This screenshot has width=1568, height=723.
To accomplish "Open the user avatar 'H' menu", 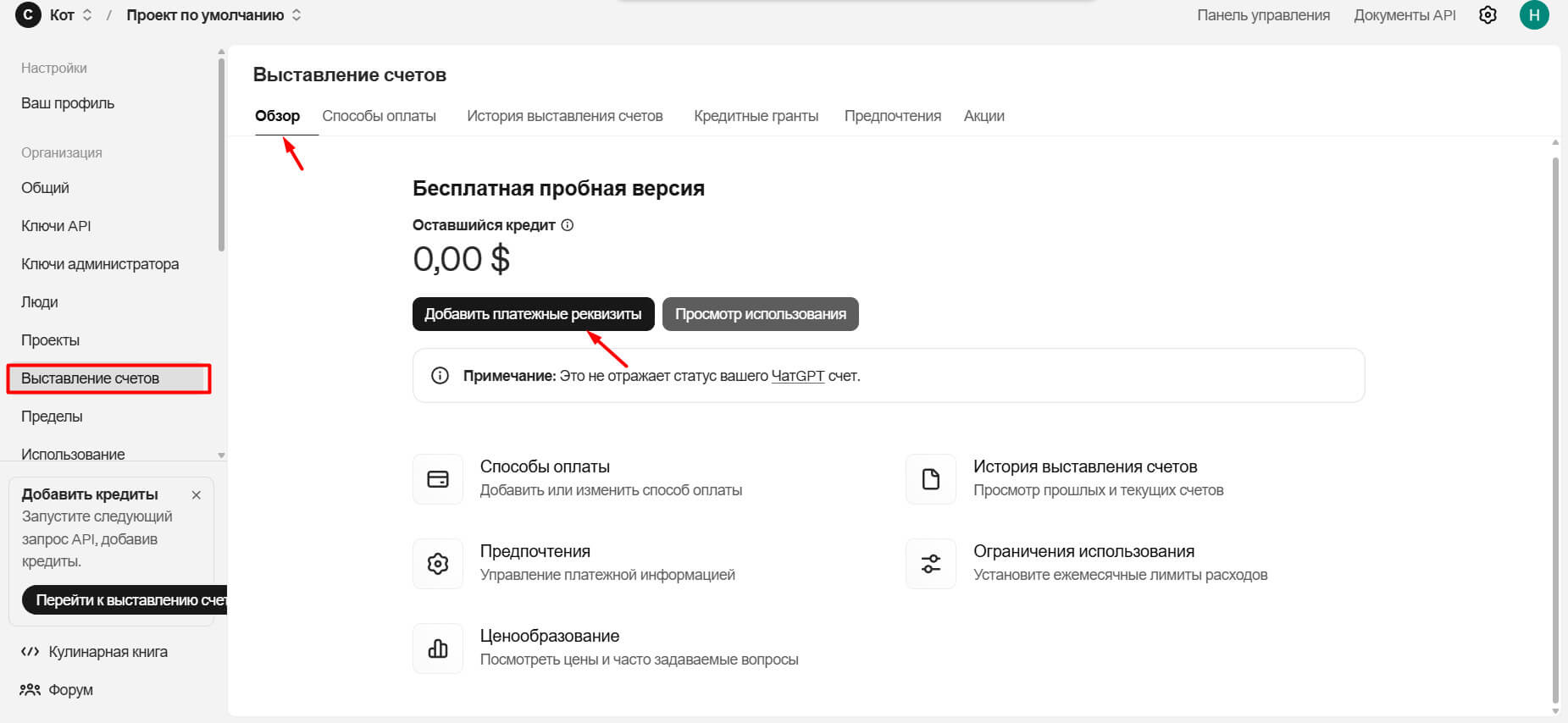I will coord(1534,15).
